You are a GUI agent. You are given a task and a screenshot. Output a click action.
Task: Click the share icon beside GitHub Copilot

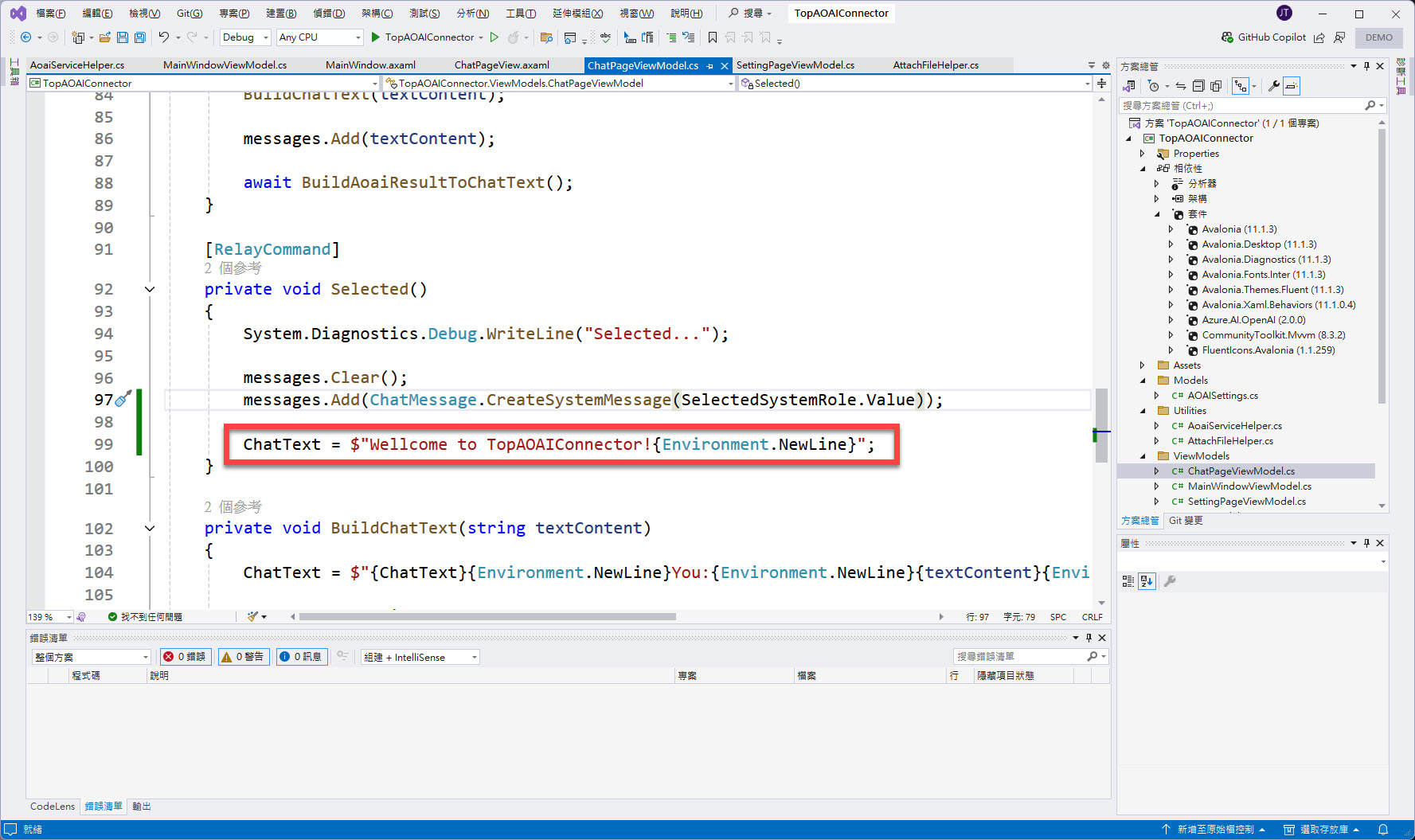click(x=1319, y=37)
